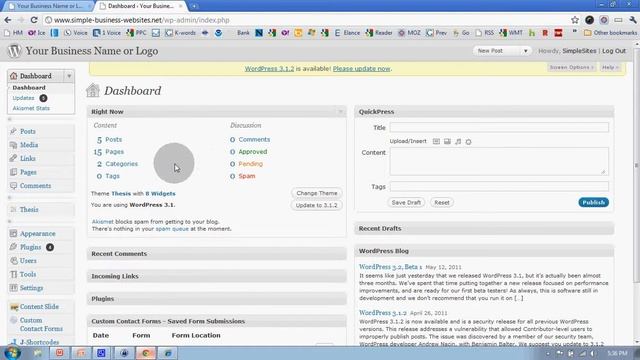The width and height of the screenshot is (640, 360).
Task: View Spam comments link
Action: click(247, 176)
